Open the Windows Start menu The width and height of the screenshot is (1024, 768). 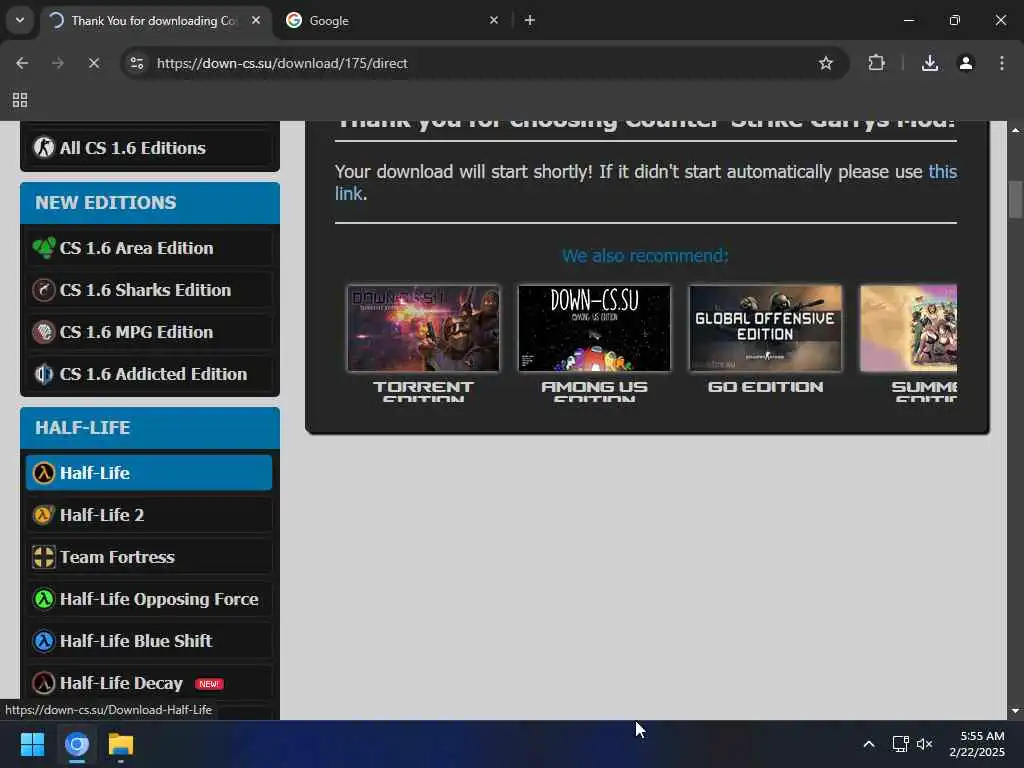point(32,744)
